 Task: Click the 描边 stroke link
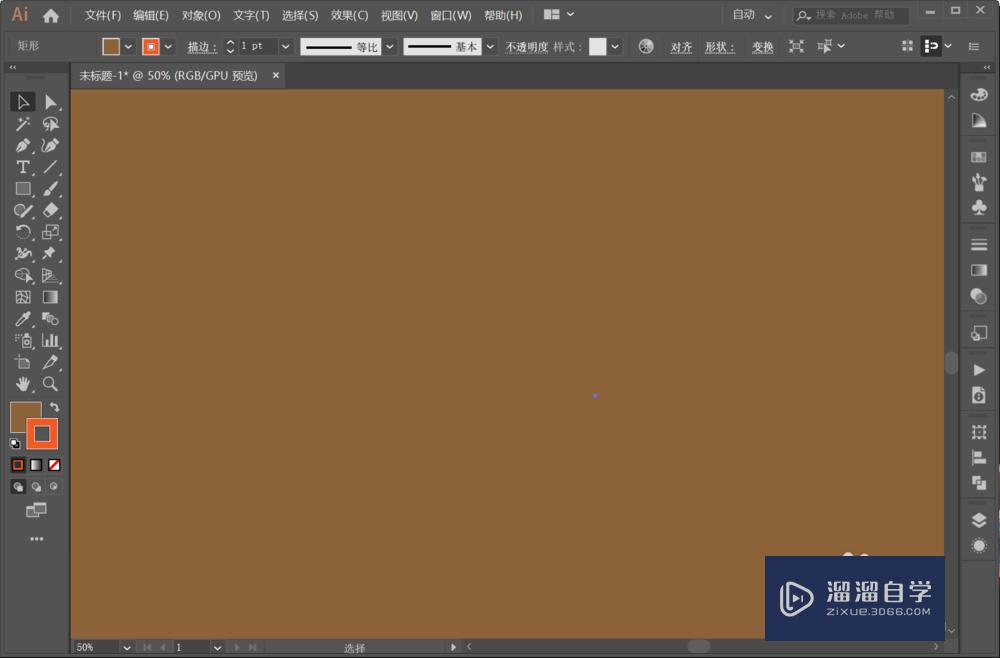tap(202, 47)
